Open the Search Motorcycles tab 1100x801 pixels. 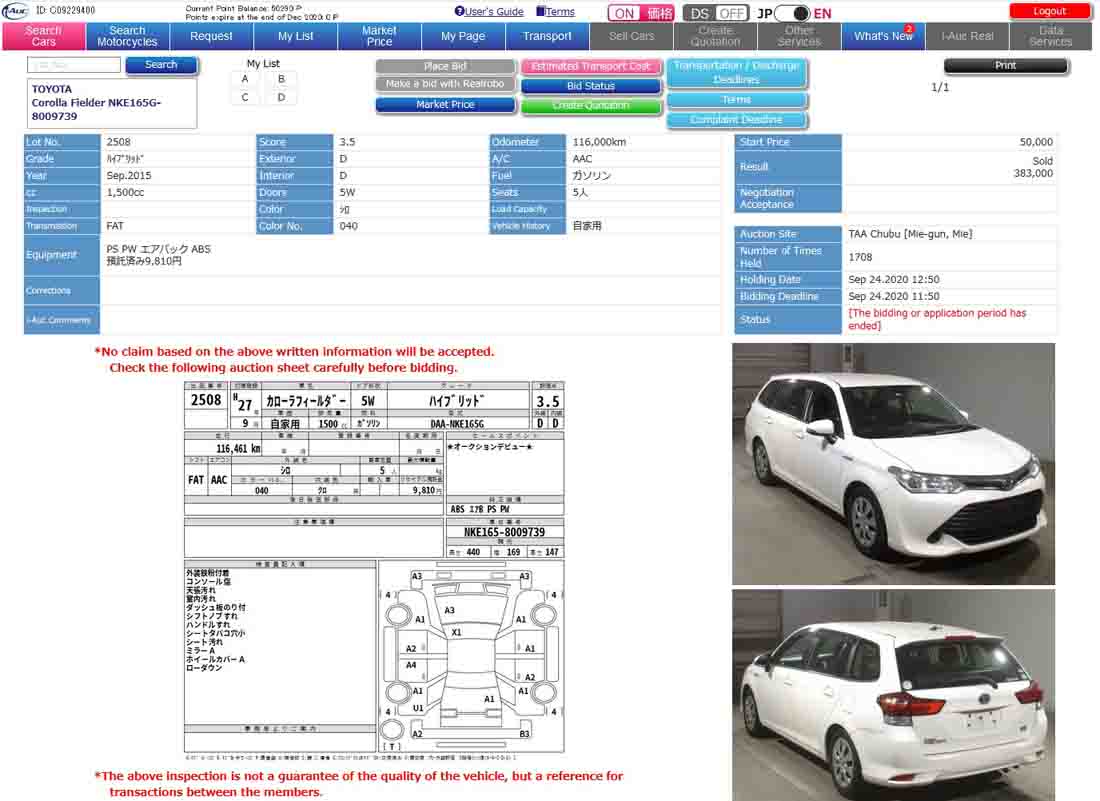[128, 36]
